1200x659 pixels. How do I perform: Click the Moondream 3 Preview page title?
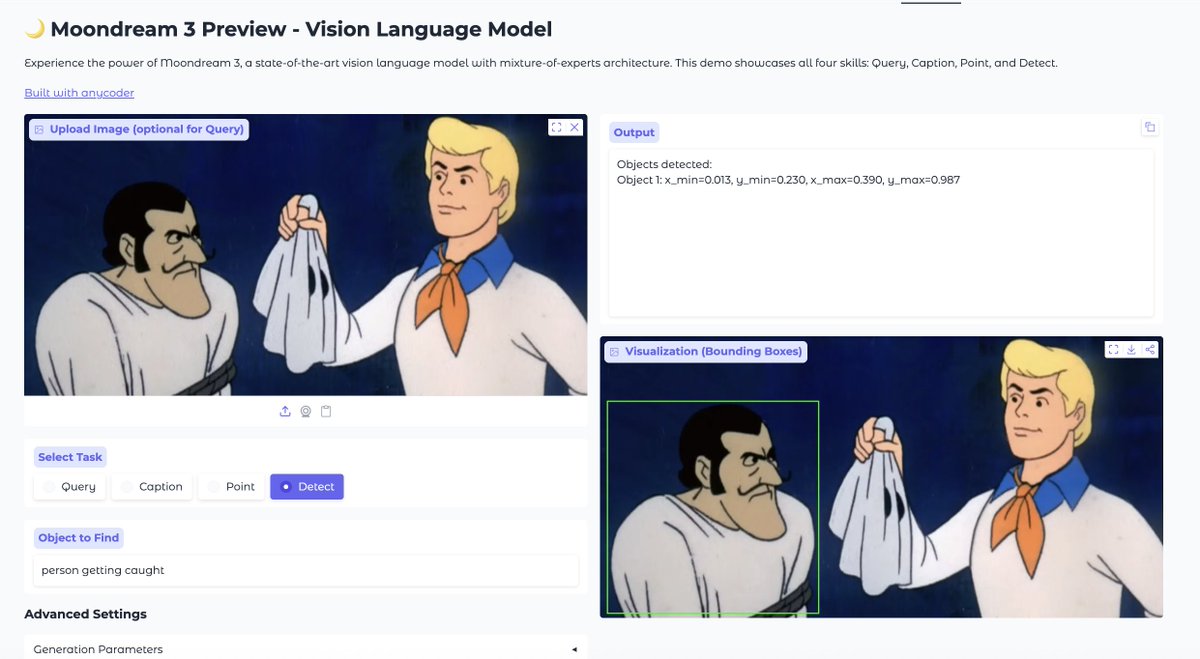pyautogui.click(x=288, y=29)
